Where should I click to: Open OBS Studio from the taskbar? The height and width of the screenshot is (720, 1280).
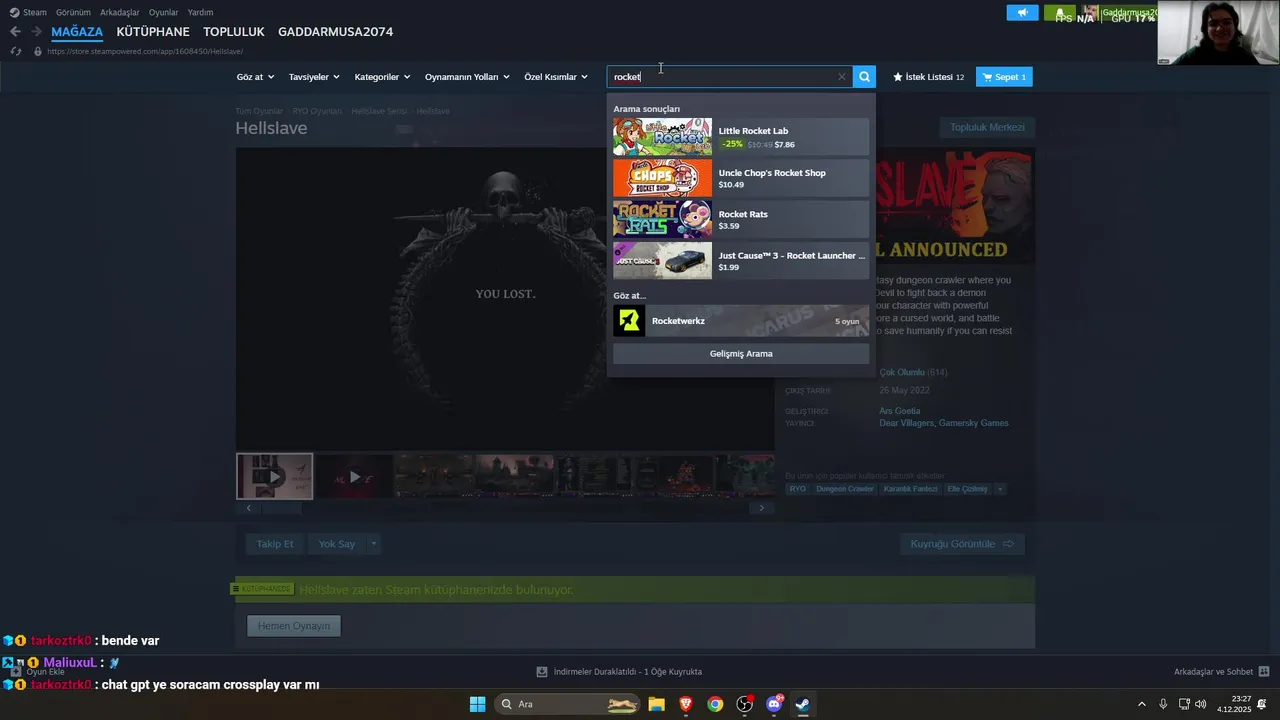745,704
